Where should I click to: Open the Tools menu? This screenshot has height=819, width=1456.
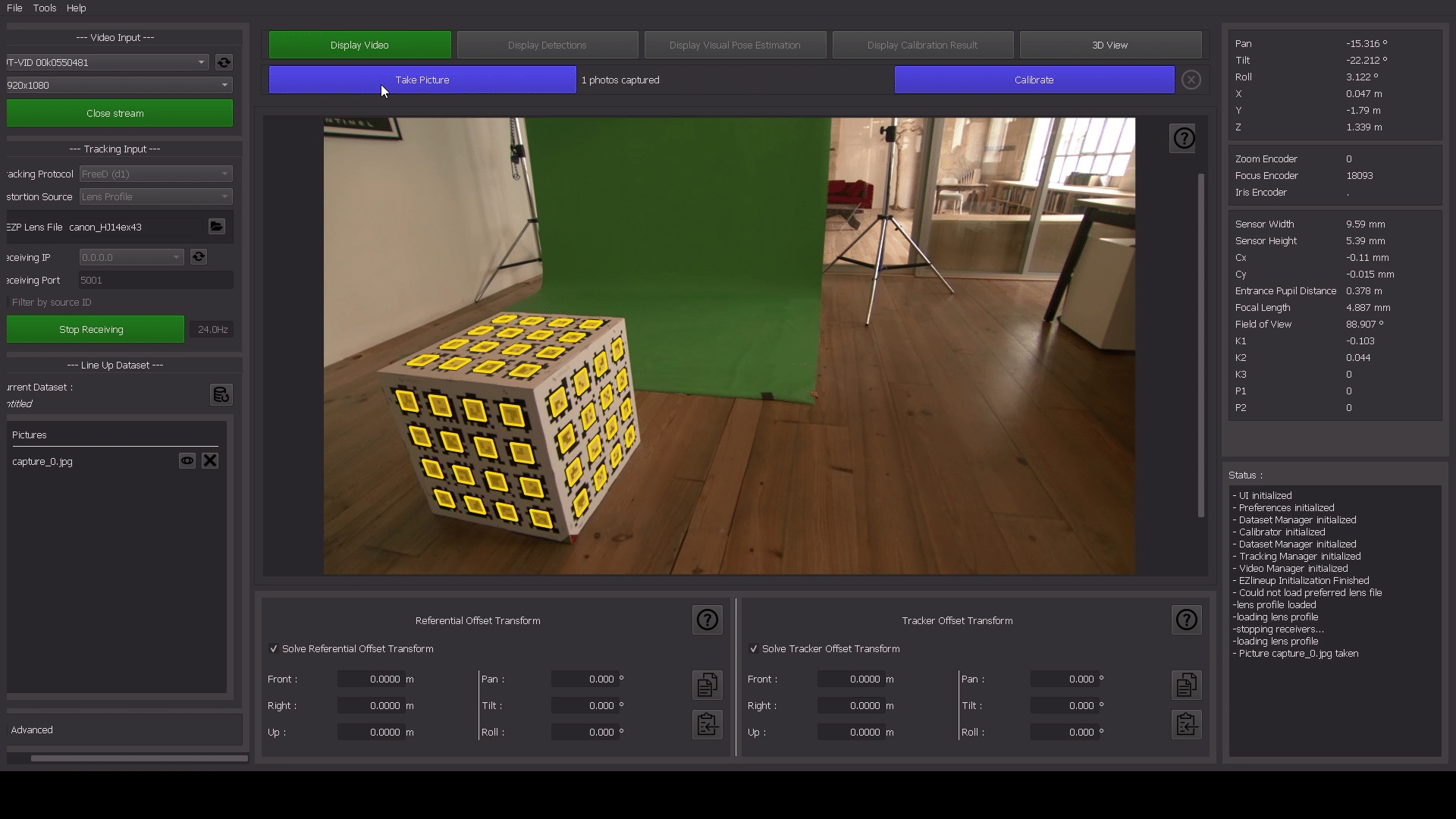(x=44, y=8)
